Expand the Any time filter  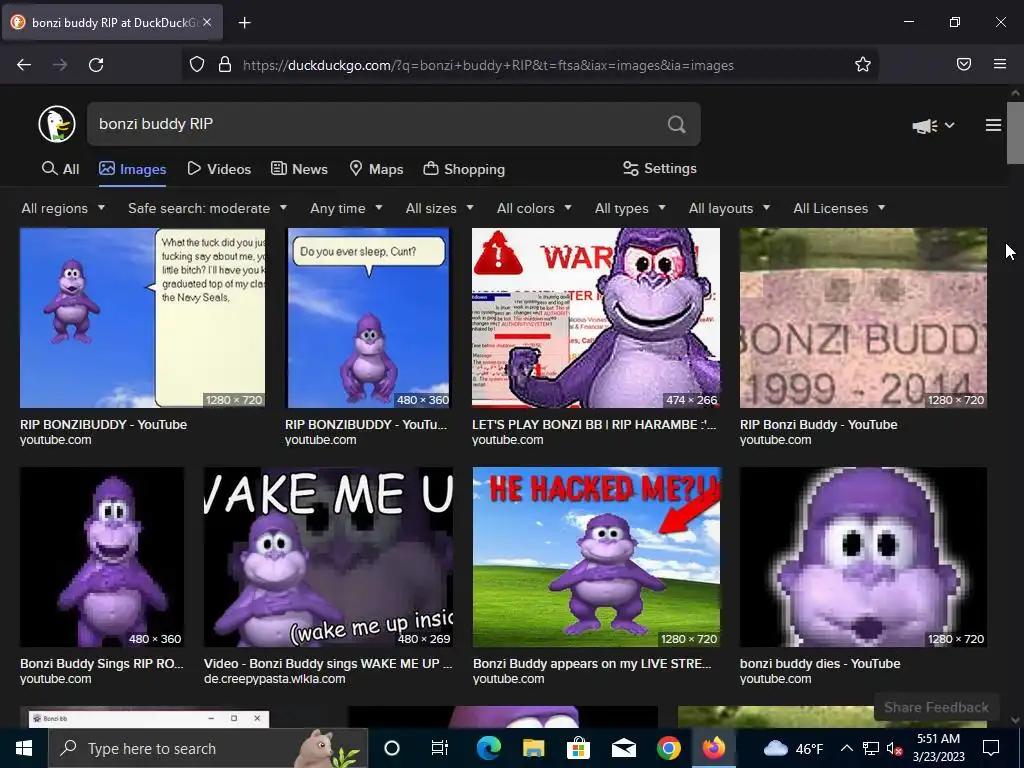pyautogui.click(x=346, y=208)
